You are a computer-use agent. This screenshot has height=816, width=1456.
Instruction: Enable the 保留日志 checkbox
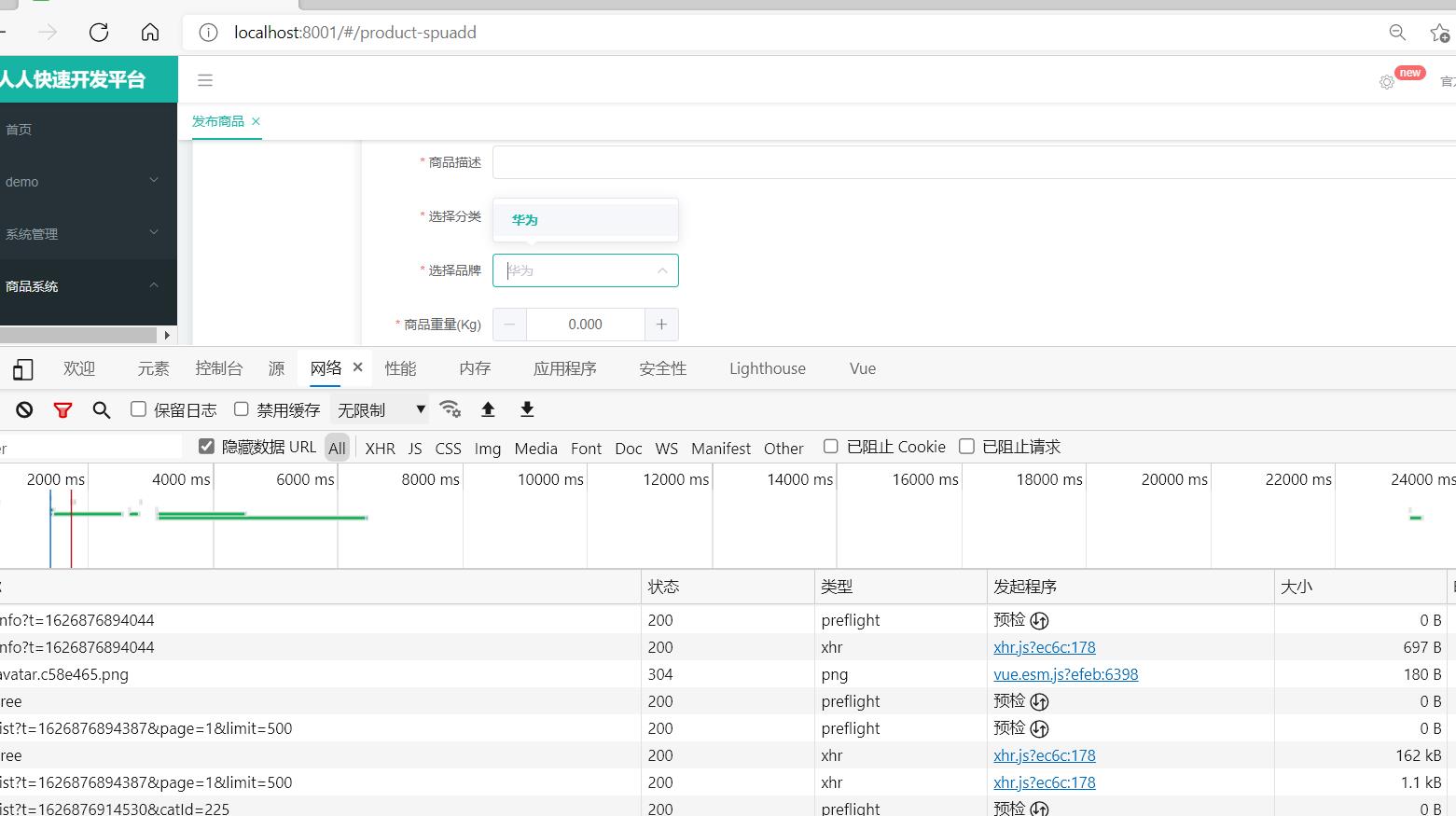[138, 408]
